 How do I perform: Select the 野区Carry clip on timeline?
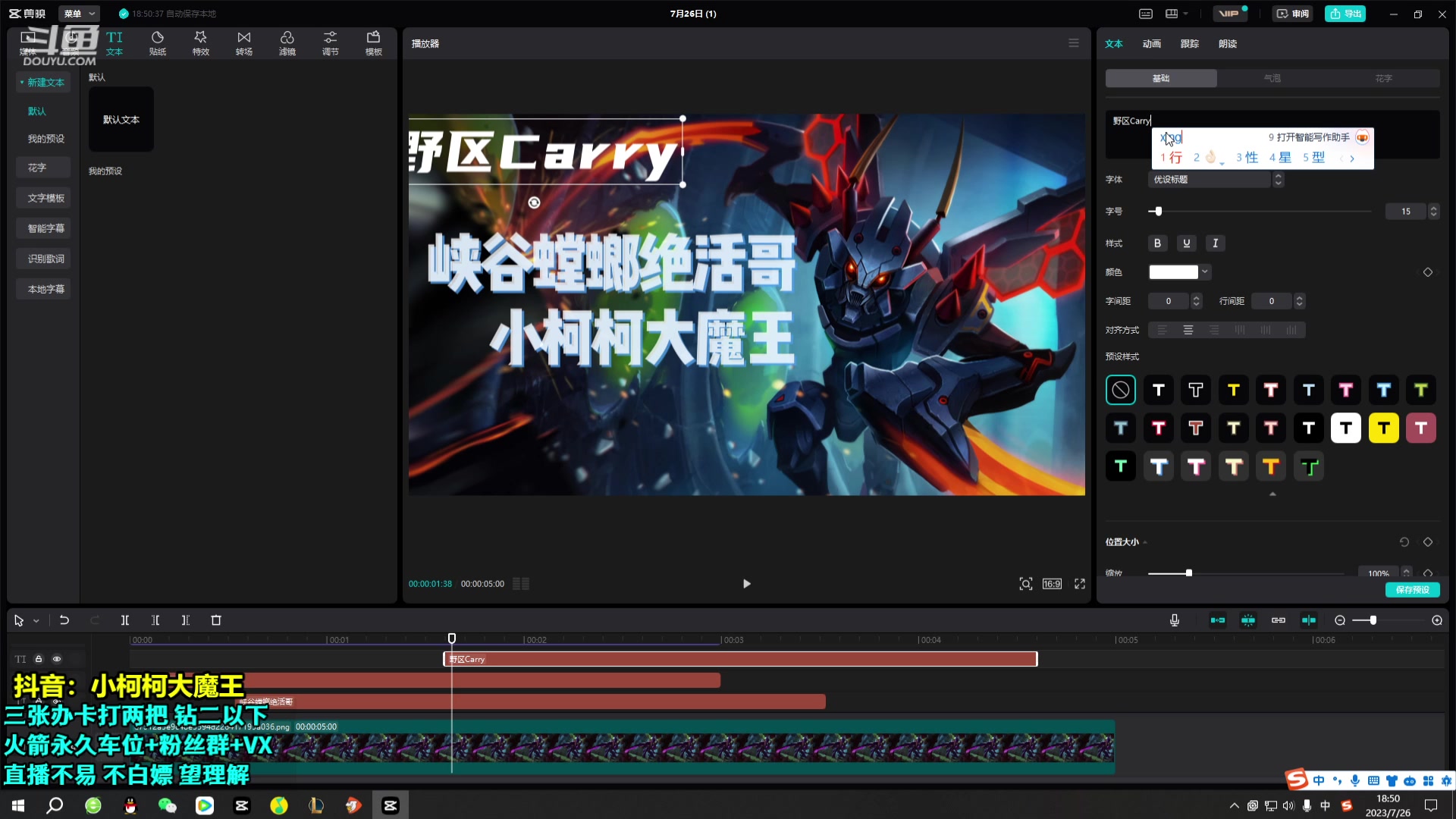(740, 659)
